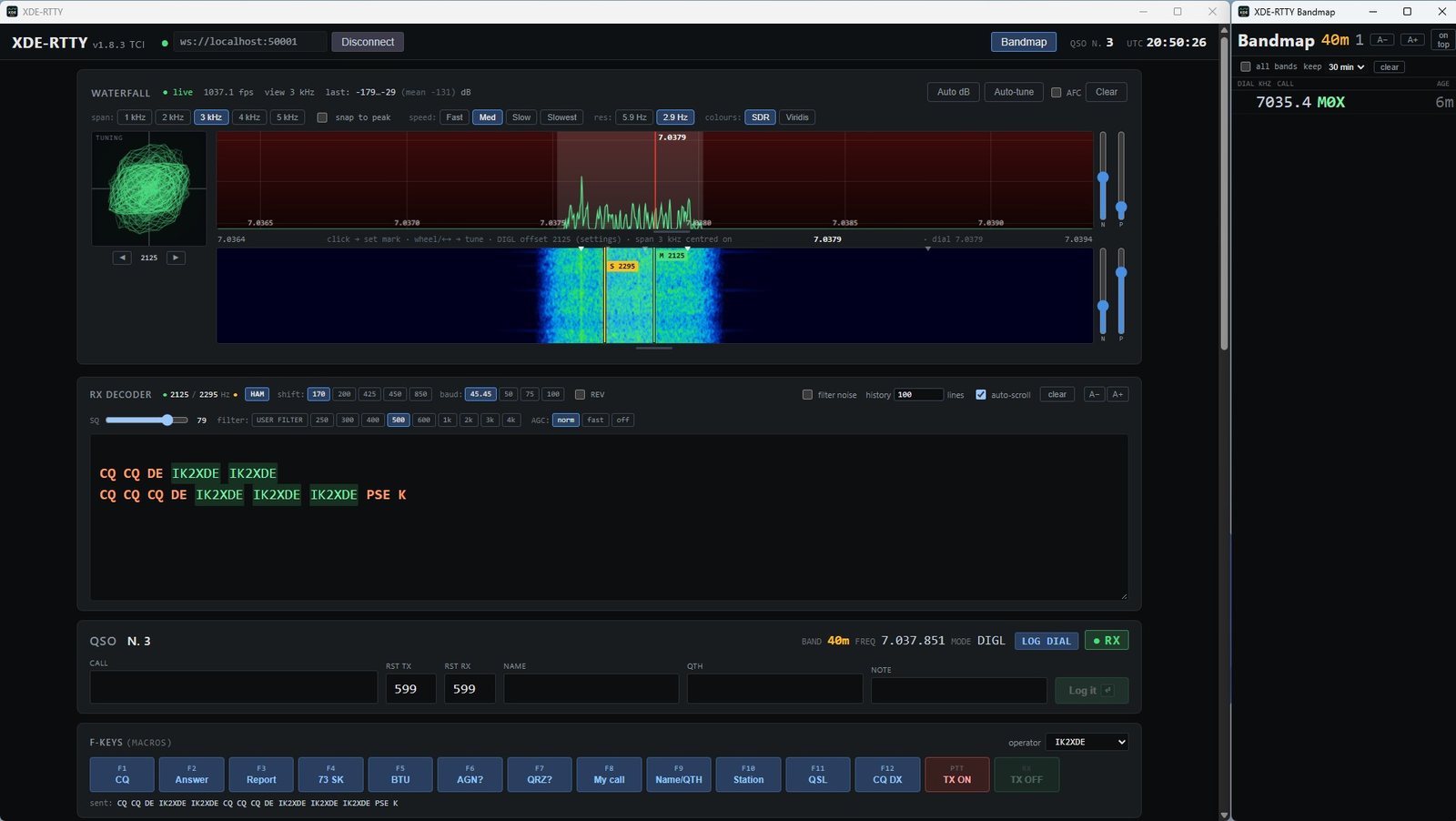Click LOG DIAL button
The height and width of the screenshot is (821, 1456).
(x=1046, y=641)
